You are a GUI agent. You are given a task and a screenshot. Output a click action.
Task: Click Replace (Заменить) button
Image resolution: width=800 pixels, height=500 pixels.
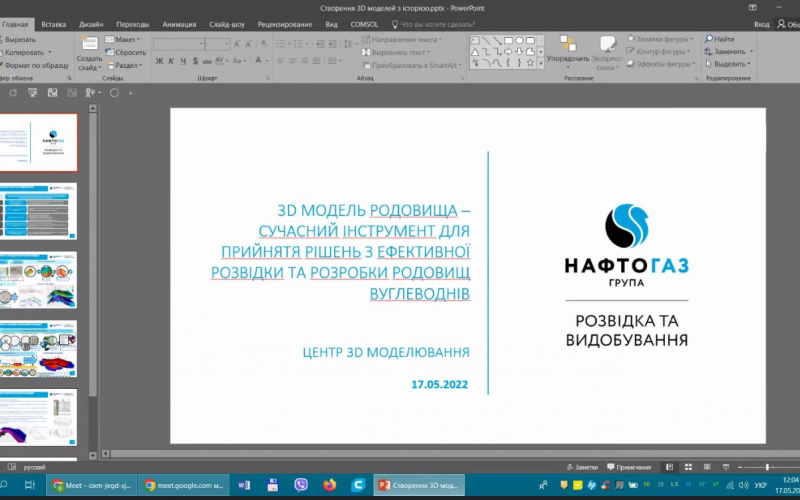click(729, 51)
